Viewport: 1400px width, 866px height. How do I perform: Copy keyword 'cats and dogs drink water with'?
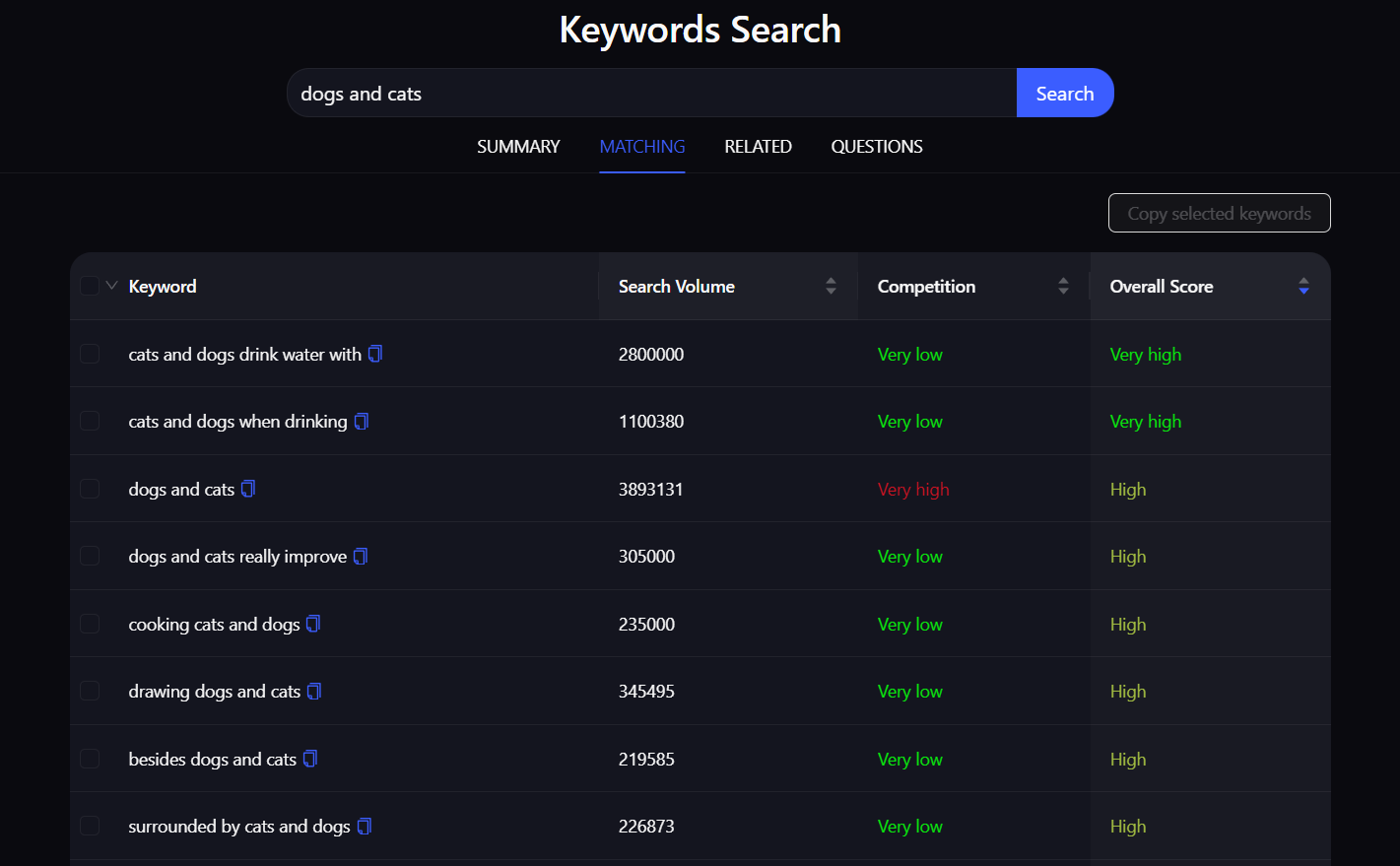[375, 354]
